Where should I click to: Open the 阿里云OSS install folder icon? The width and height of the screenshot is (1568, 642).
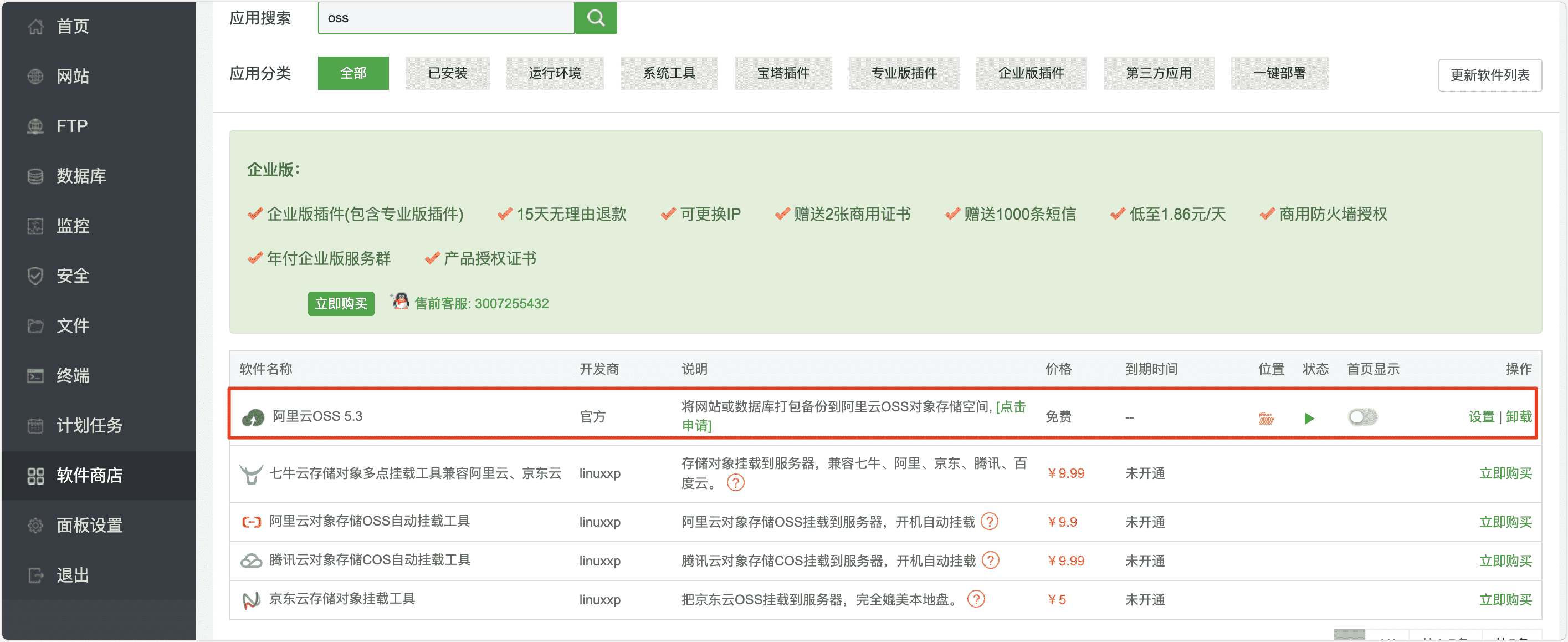coord(1266,418)
